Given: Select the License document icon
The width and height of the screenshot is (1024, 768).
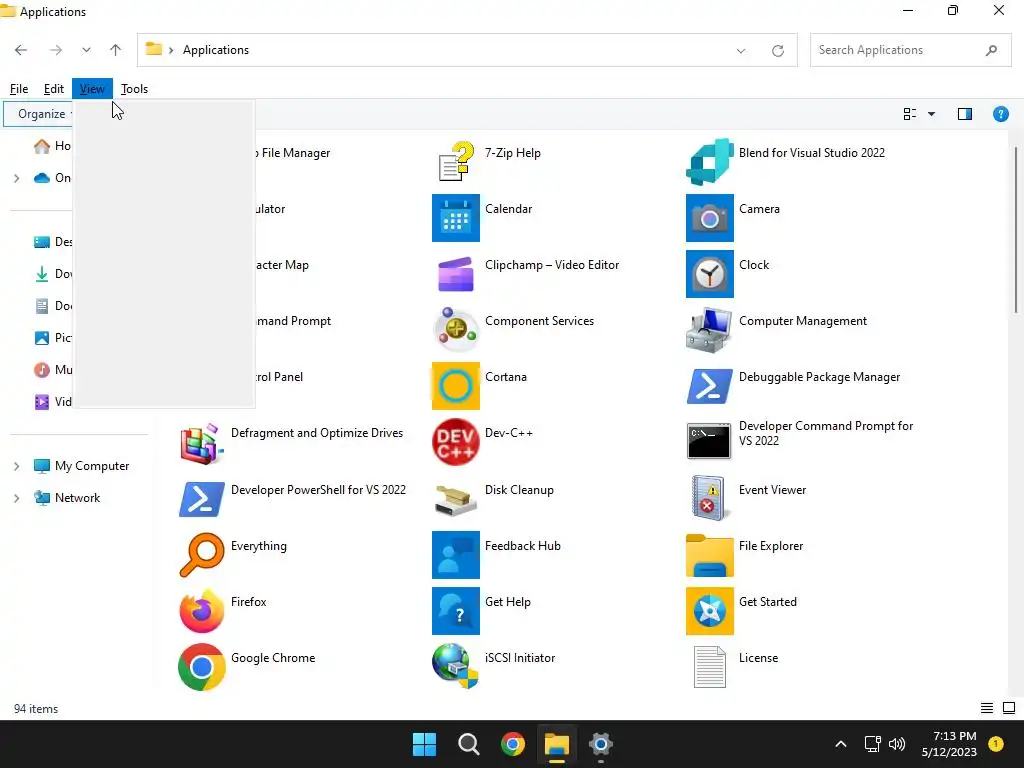Looking at the screenshot, I should (x=709, y=667).
